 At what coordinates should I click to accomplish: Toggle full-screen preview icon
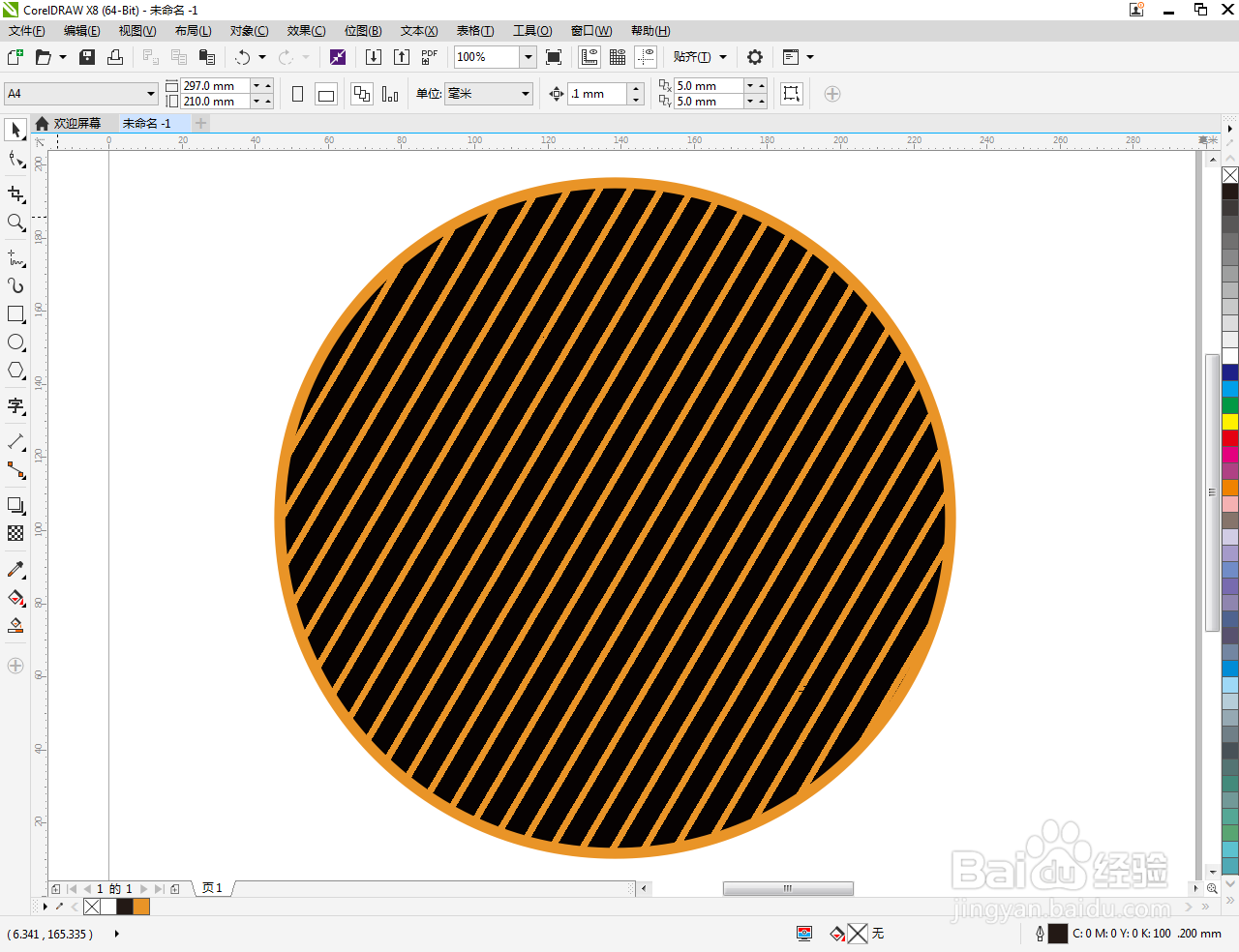(554, 57)
